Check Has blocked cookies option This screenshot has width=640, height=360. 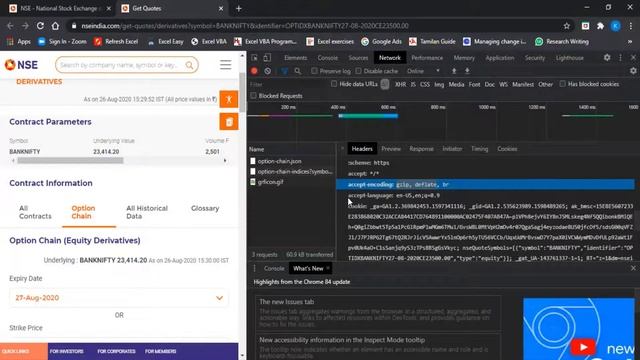pos(562,84)
